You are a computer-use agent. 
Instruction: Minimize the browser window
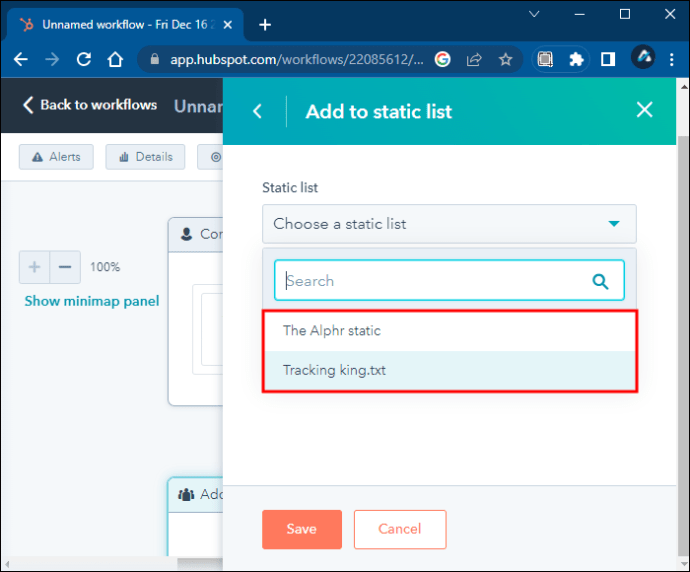coord(580,14)
